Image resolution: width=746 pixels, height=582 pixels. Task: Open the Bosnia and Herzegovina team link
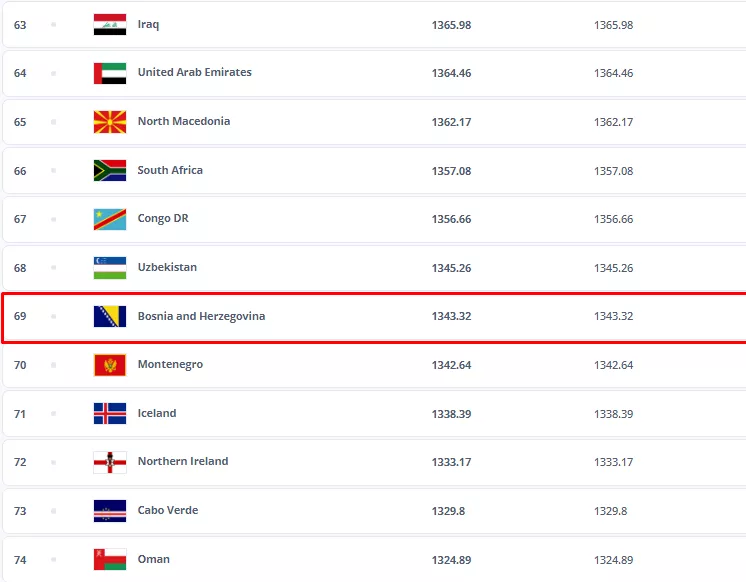(201, 317)
